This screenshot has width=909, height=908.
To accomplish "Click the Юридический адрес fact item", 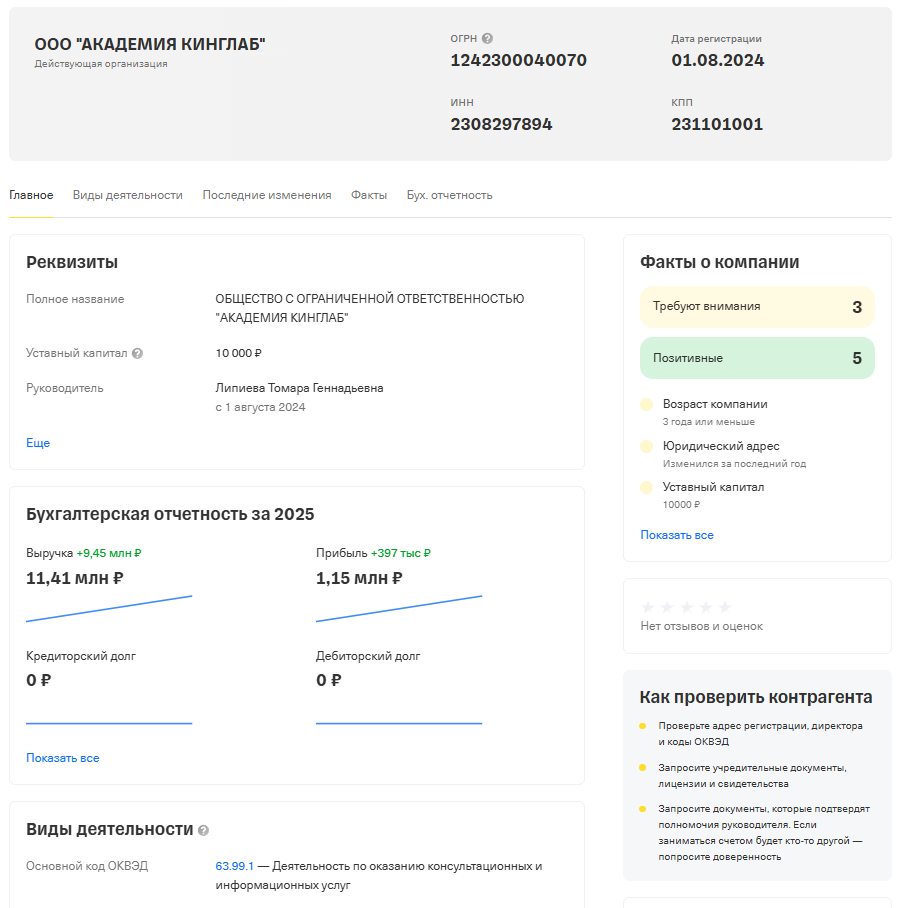I will point(723,454).
